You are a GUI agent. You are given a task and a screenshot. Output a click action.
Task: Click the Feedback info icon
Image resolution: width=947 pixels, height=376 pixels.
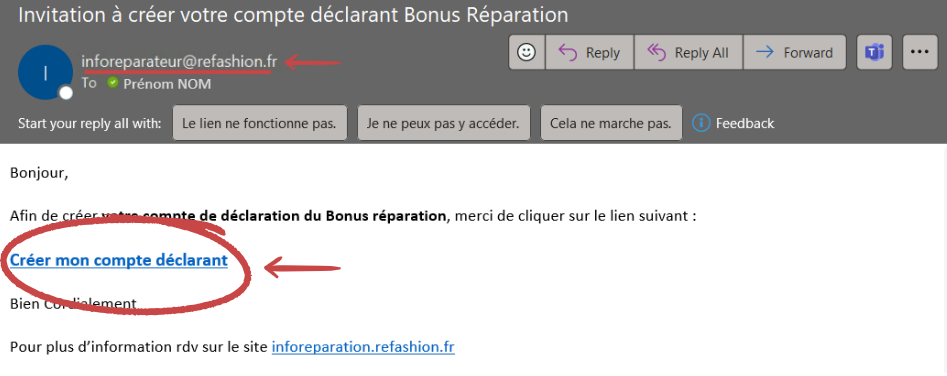pyautogui.click(x=701, y=123)
